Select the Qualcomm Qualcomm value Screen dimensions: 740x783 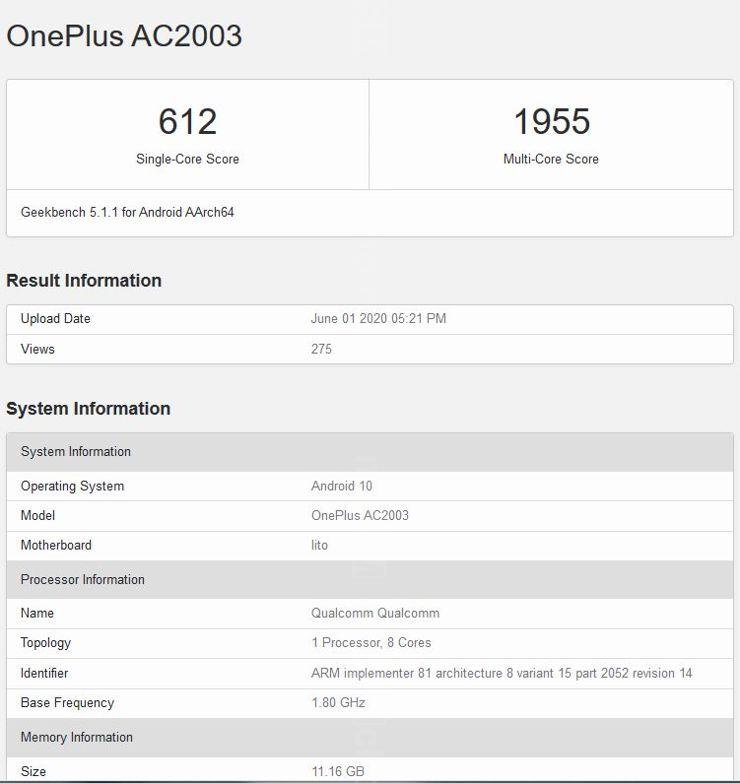point(375,613)
